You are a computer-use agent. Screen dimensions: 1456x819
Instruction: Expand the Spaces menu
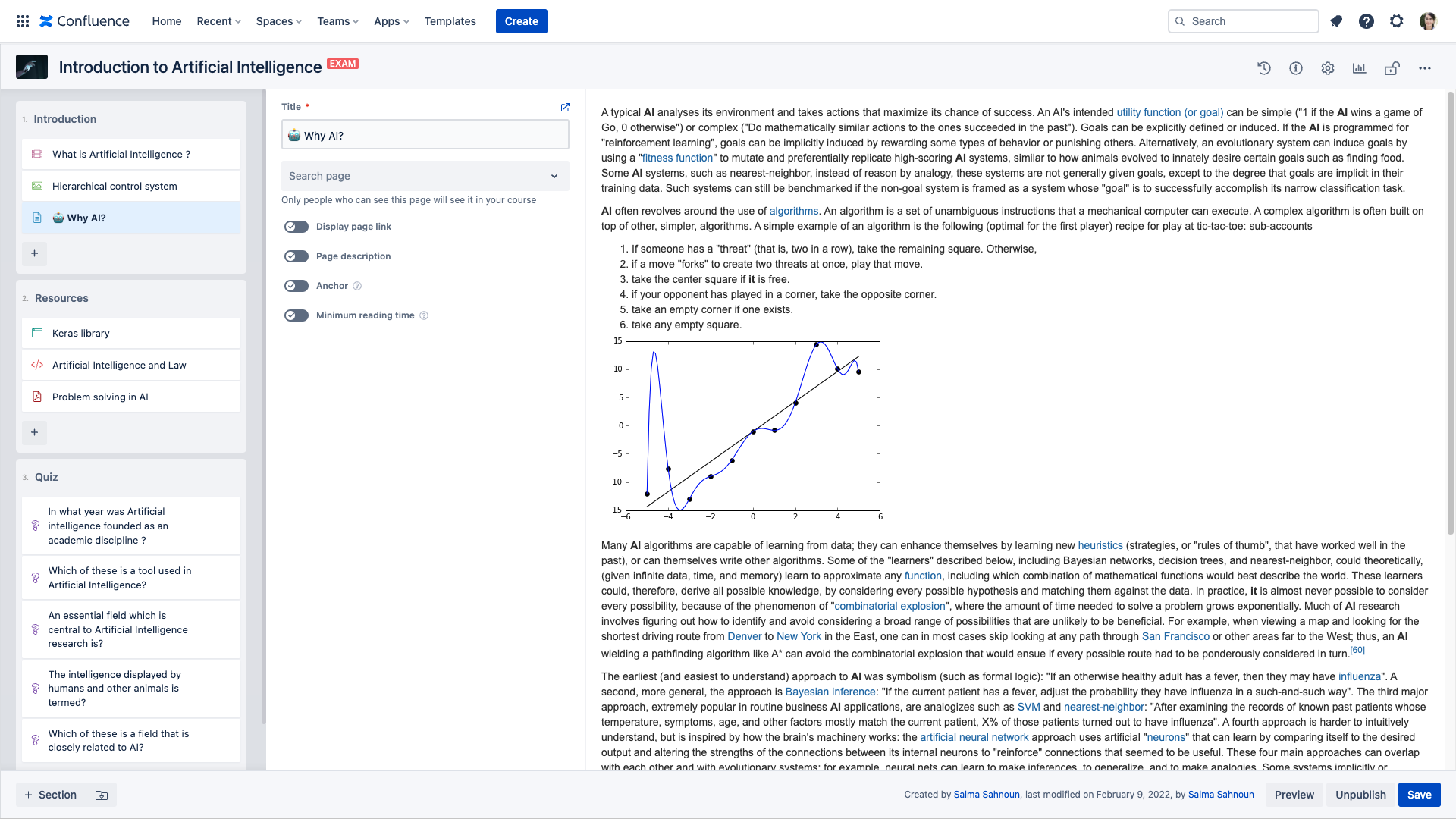point(278,21)
